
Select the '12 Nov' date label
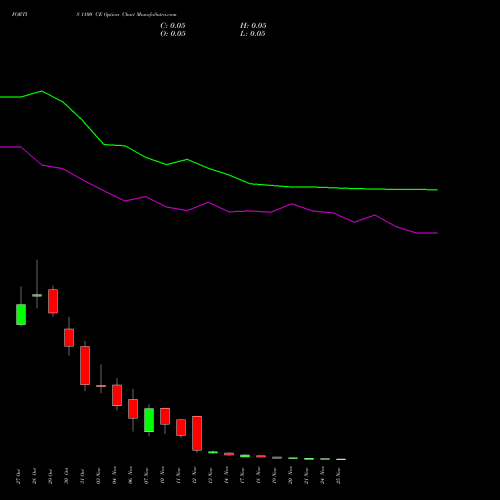point(194,476)
